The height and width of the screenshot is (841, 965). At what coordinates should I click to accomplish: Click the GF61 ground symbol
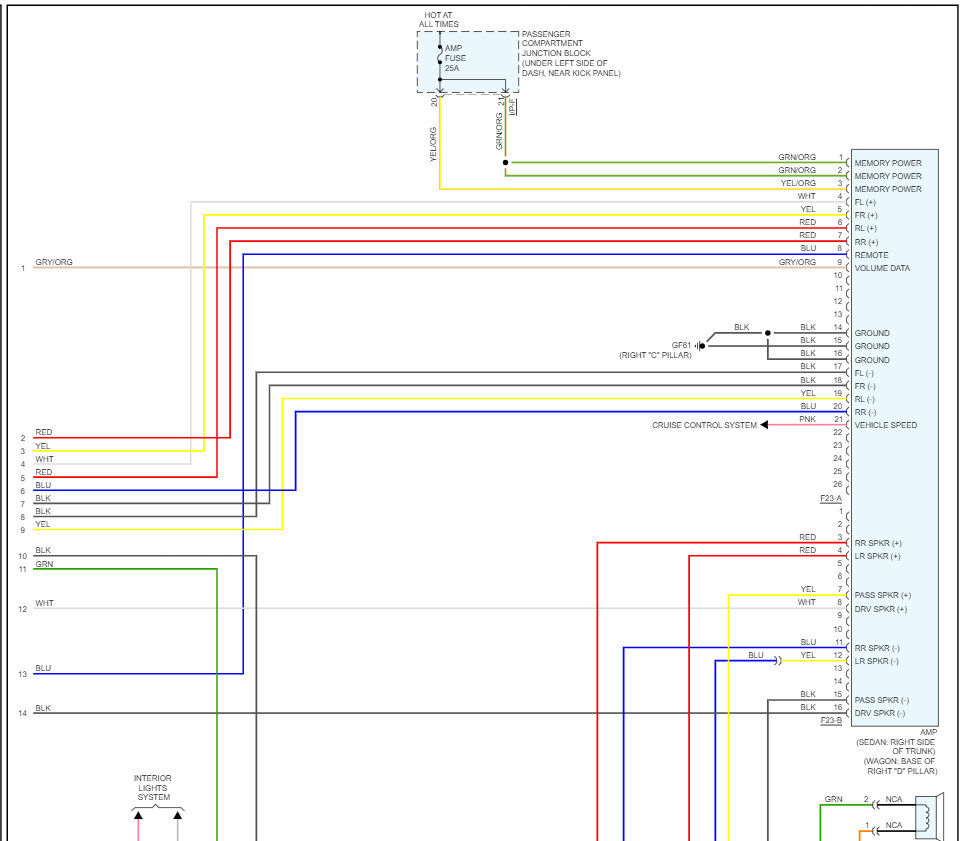(x=700, y=346)
